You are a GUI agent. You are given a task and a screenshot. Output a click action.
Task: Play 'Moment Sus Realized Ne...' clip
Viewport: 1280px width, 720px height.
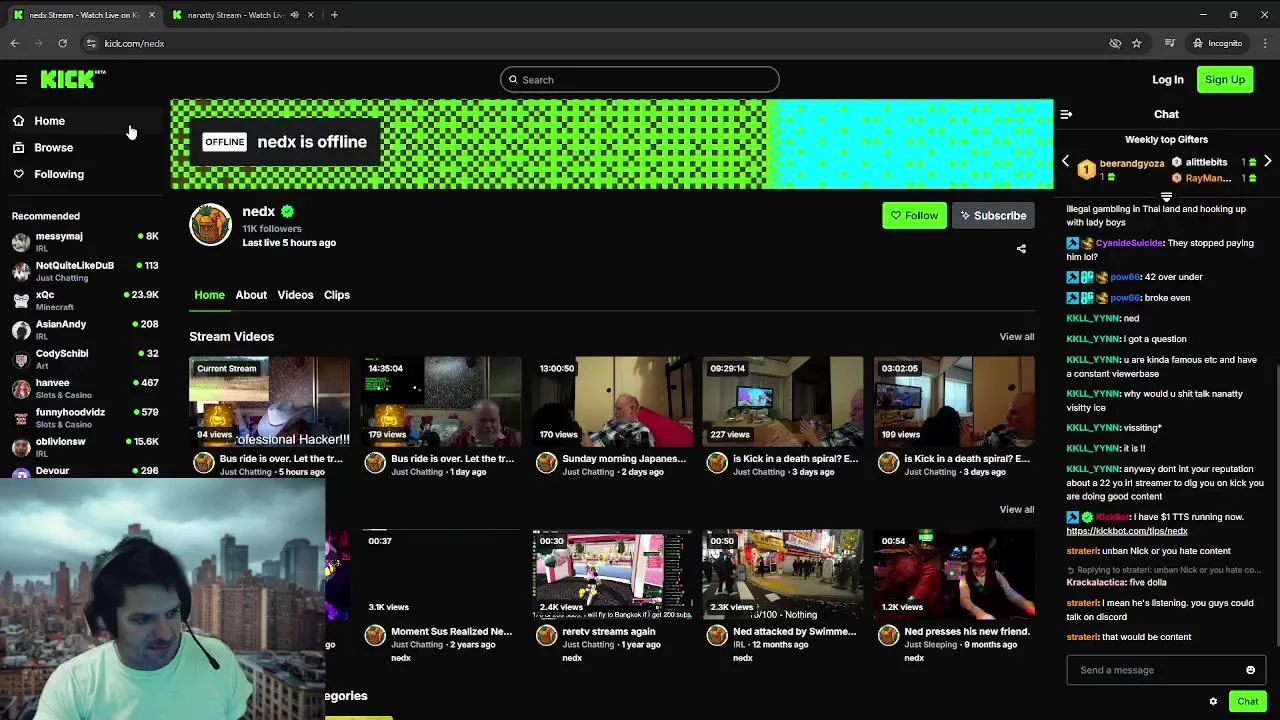[441, 575]
